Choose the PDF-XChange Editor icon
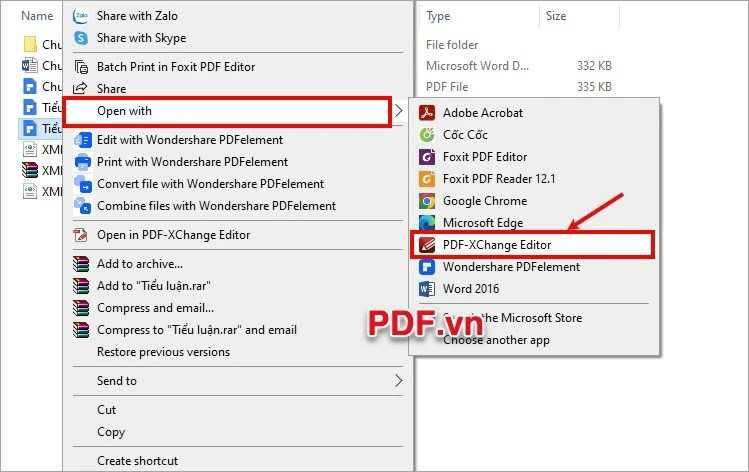Image resolution: width=749 pixels, height=472 pixels. click(427, 245)
